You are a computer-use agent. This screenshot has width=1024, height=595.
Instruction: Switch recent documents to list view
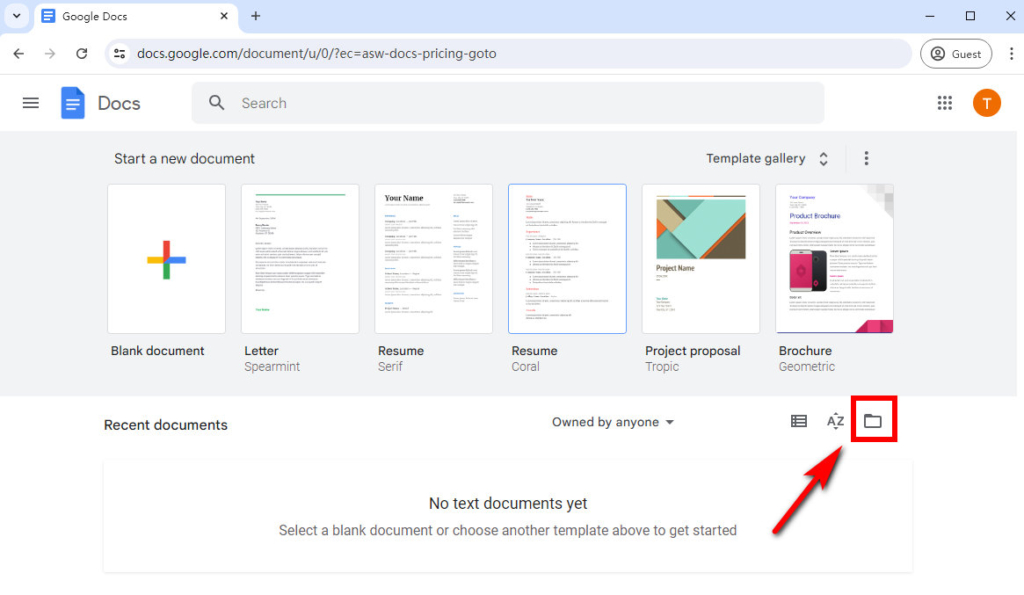[x=798, y=421]
